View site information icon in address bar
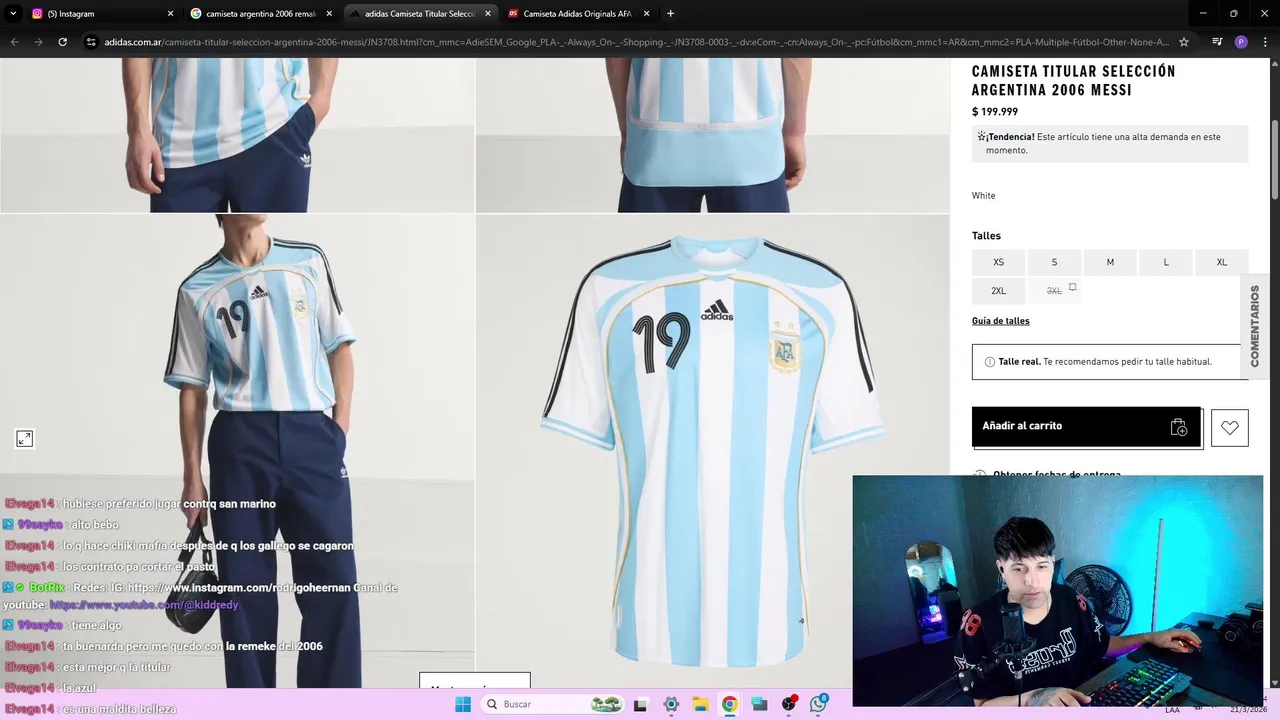This screenshot has width=1280, height=720. click(91, 42)
